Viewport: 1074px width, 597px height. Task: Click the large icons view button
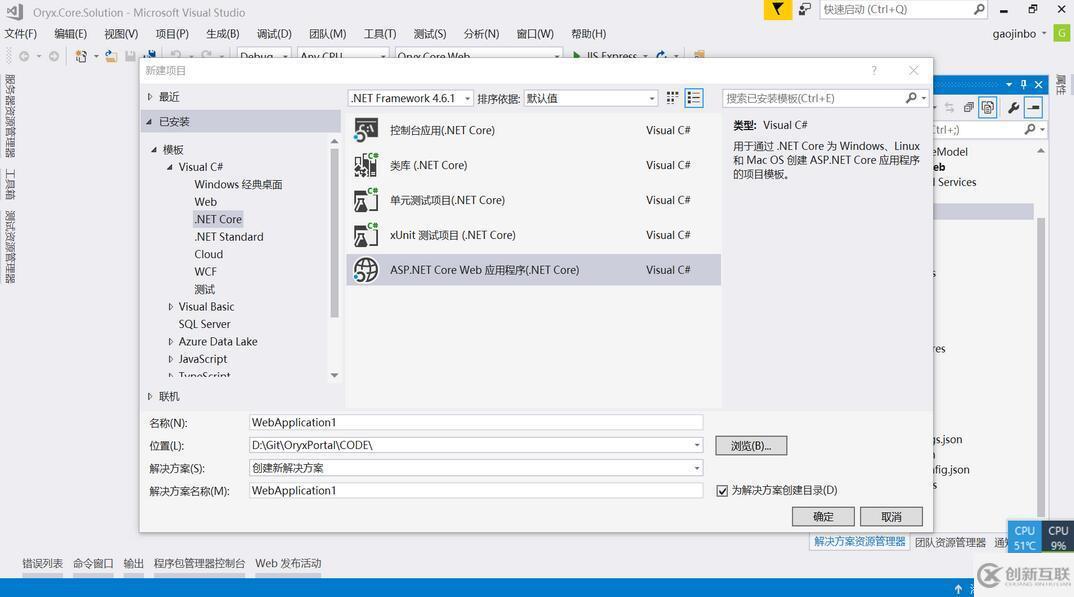point(672,97)
